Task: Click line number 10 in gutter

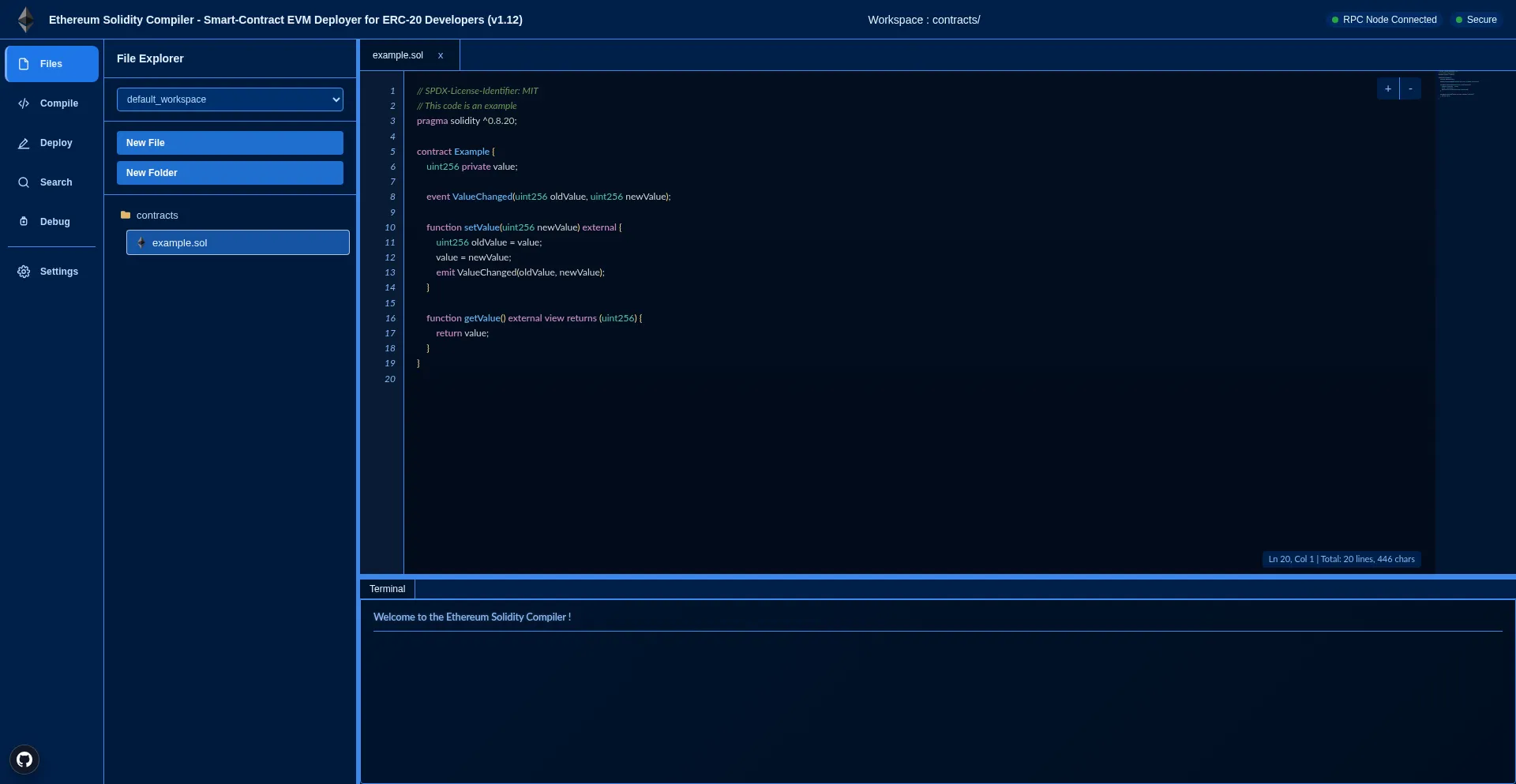Action: tap(390, 227)
